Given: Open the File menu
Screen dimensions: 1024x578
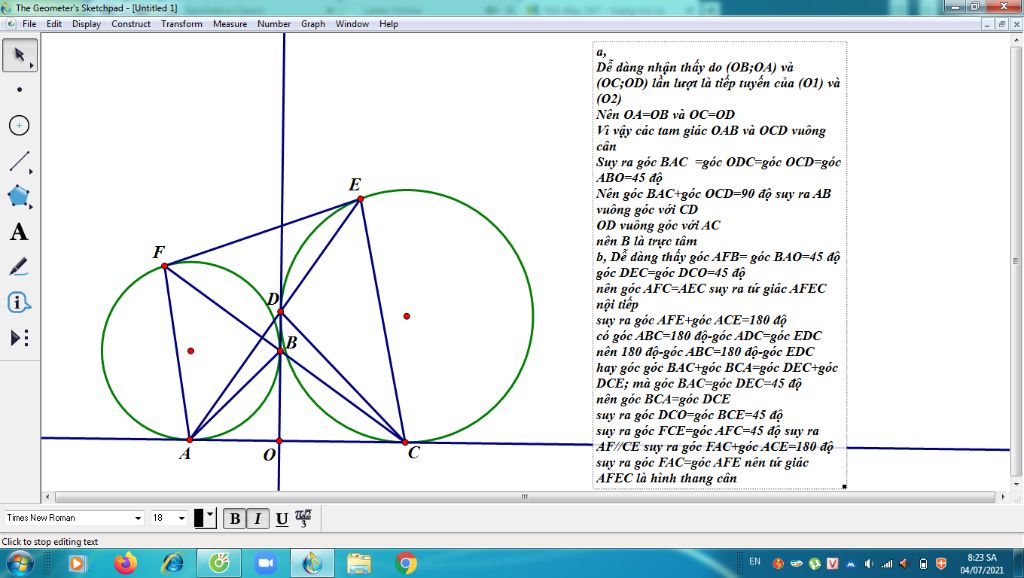Looking at the screenshot, I should pyautogui.click(x=29, y=24).
